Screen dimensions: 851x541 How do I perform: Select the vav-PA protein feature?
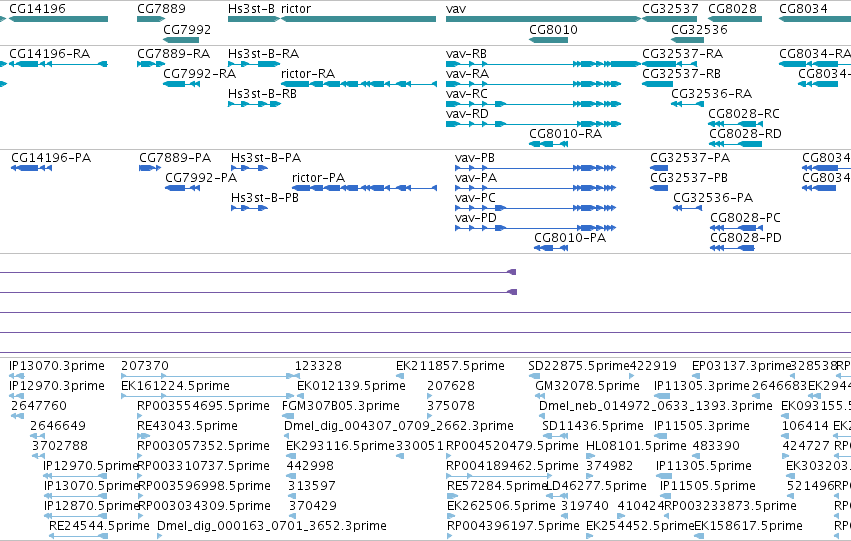click(x=535, y=188)
